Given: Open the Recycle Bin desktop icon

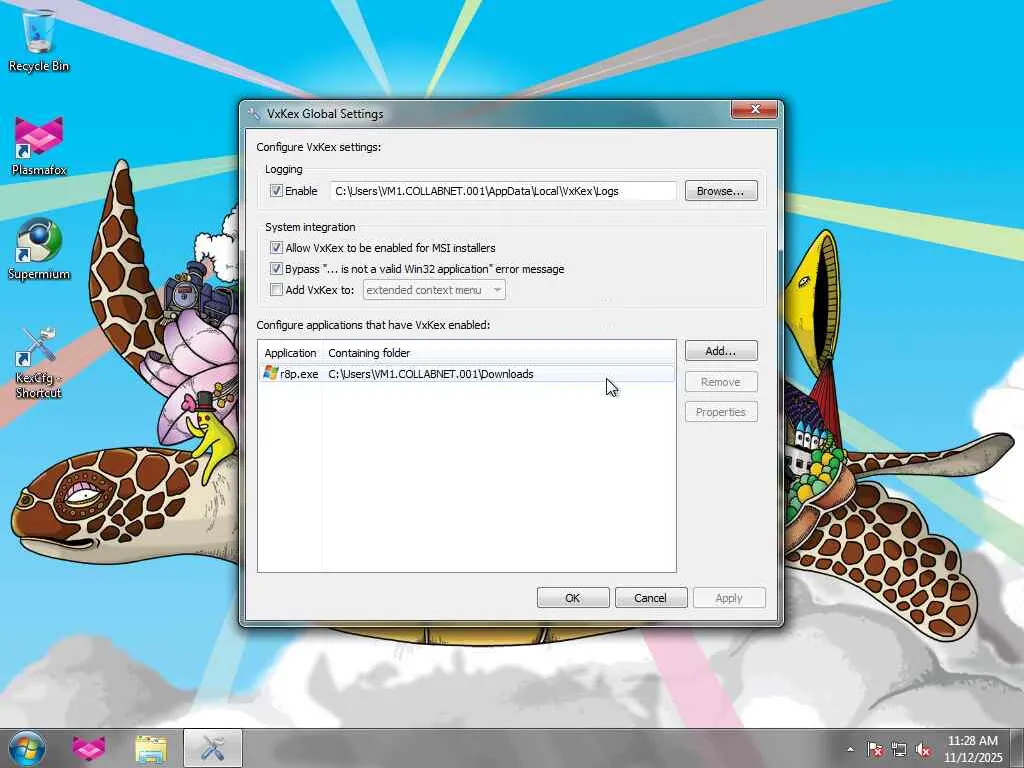Looking at the screenshot, I should (39, 39).
